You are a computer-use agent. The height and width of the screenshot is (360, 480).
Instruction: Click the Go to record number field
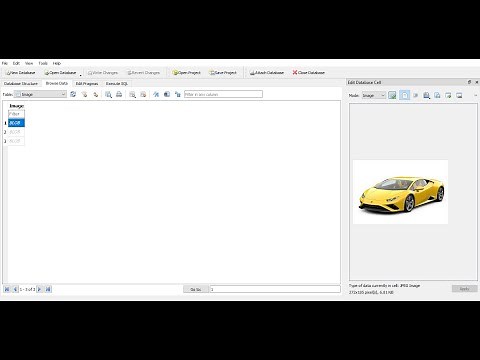pyautogui.click(x=275, y=289)
